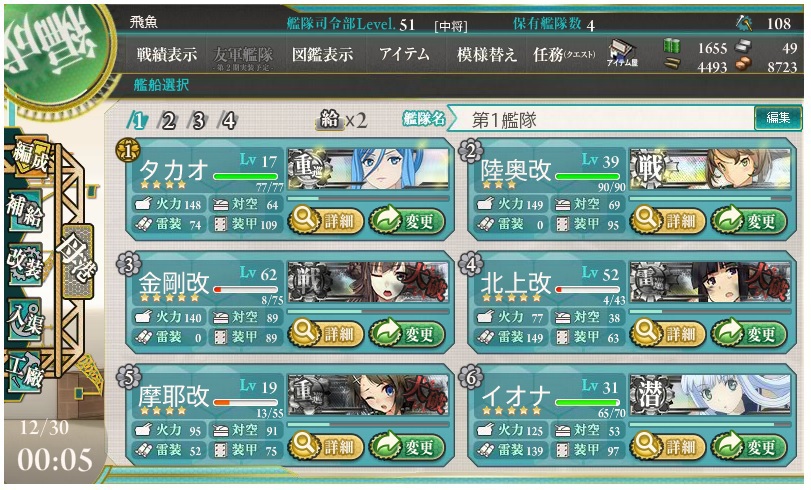Switch to fleet tab 3
Image resolution: width=811 pixels, height=490 pixels.
coord(198,121)
